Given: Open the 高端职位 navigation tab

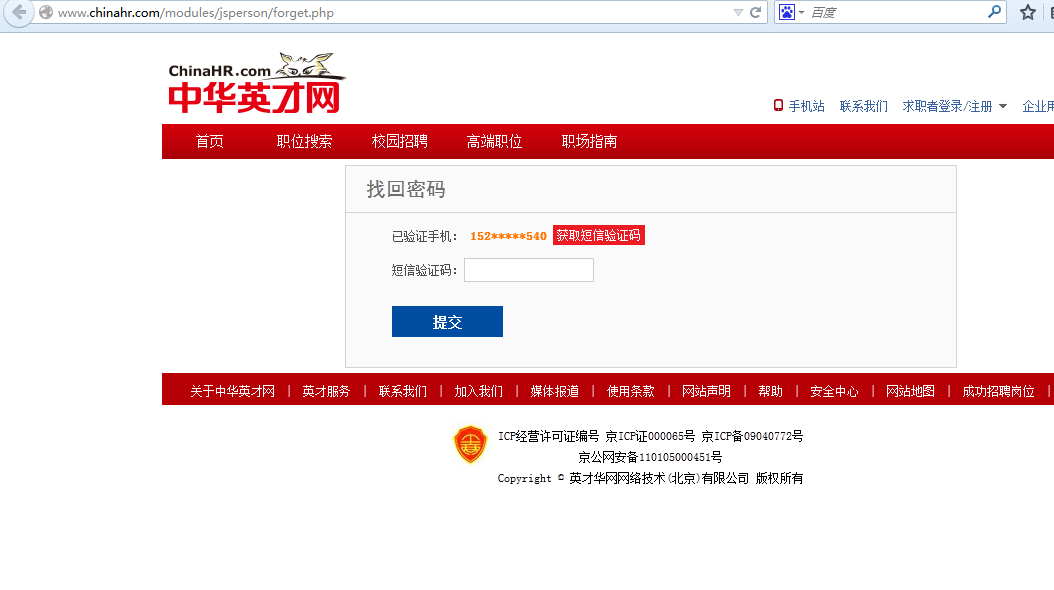Looking at the screenshot, I should [494, 141].
